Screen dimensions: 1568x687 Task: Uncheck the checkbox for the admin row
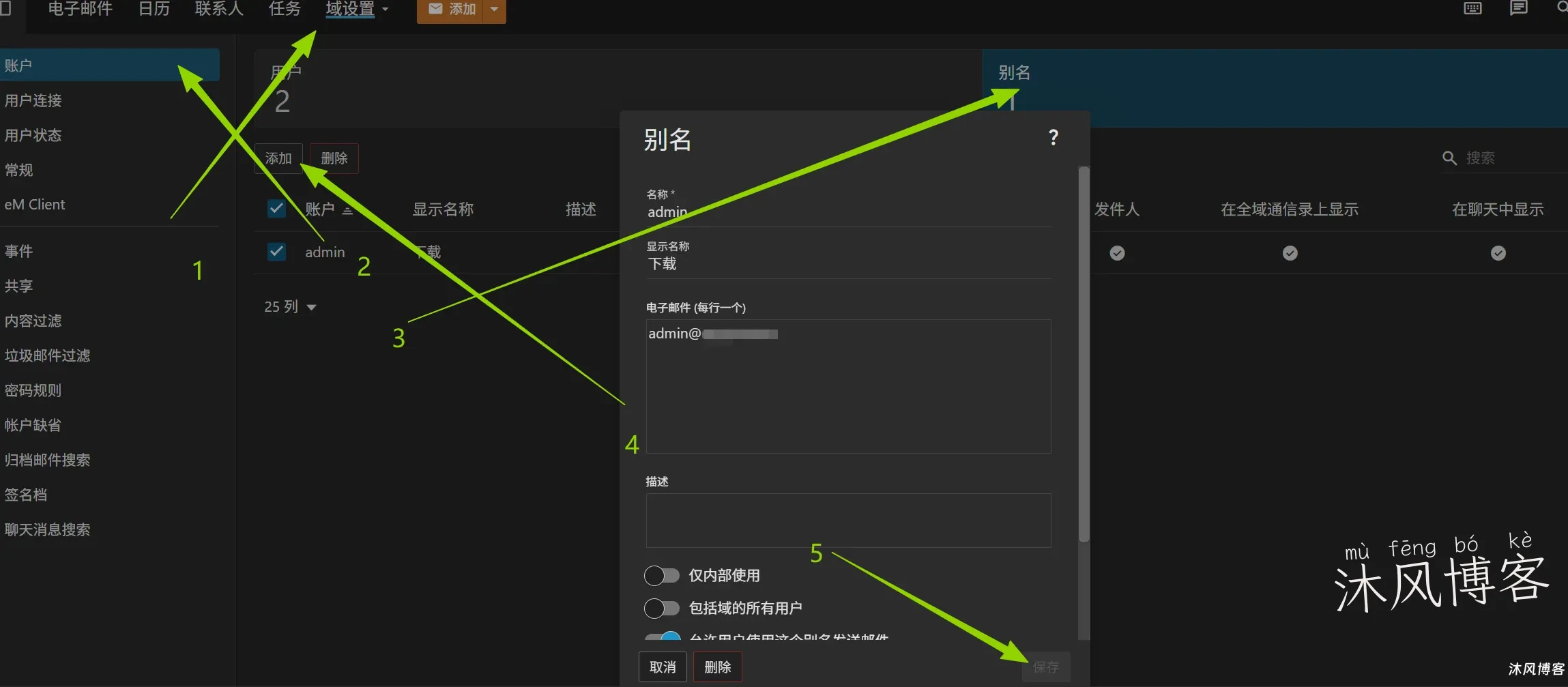276,252
